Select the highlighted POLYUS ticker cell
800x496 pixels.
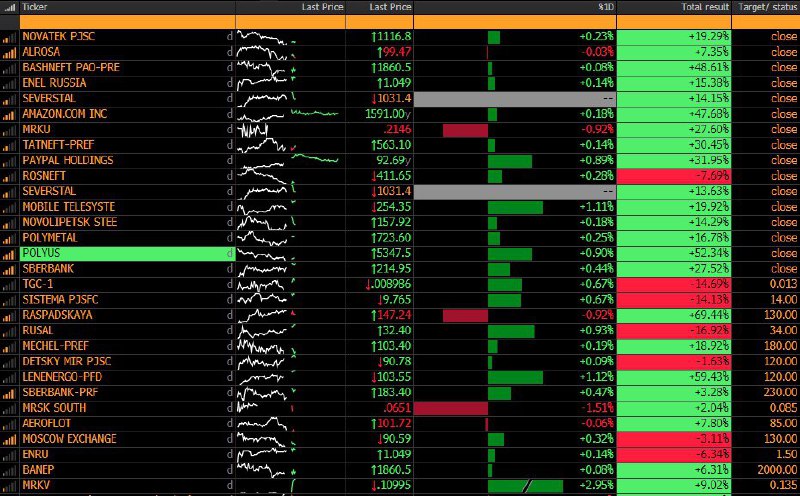click(x=128, y=254)
